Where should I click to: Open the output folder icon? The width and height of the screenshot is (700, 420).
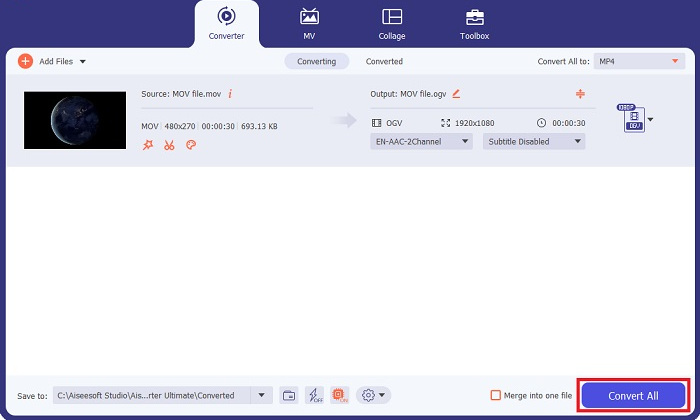289,395
